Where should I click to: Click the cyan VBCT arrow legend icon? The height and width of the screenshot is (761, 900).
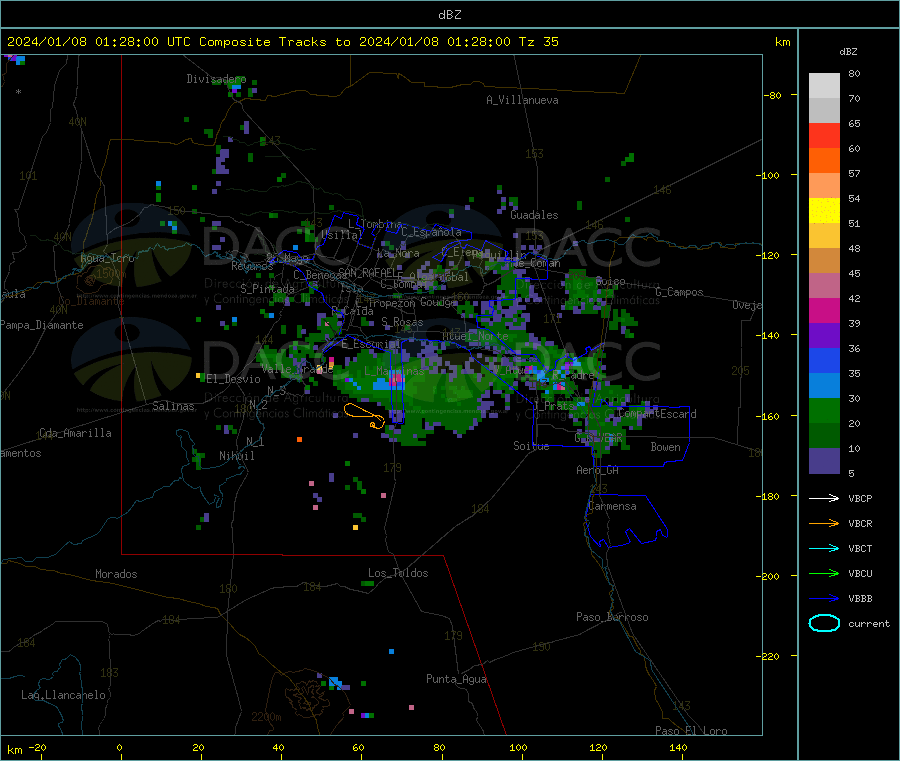[x=824, y=549]
